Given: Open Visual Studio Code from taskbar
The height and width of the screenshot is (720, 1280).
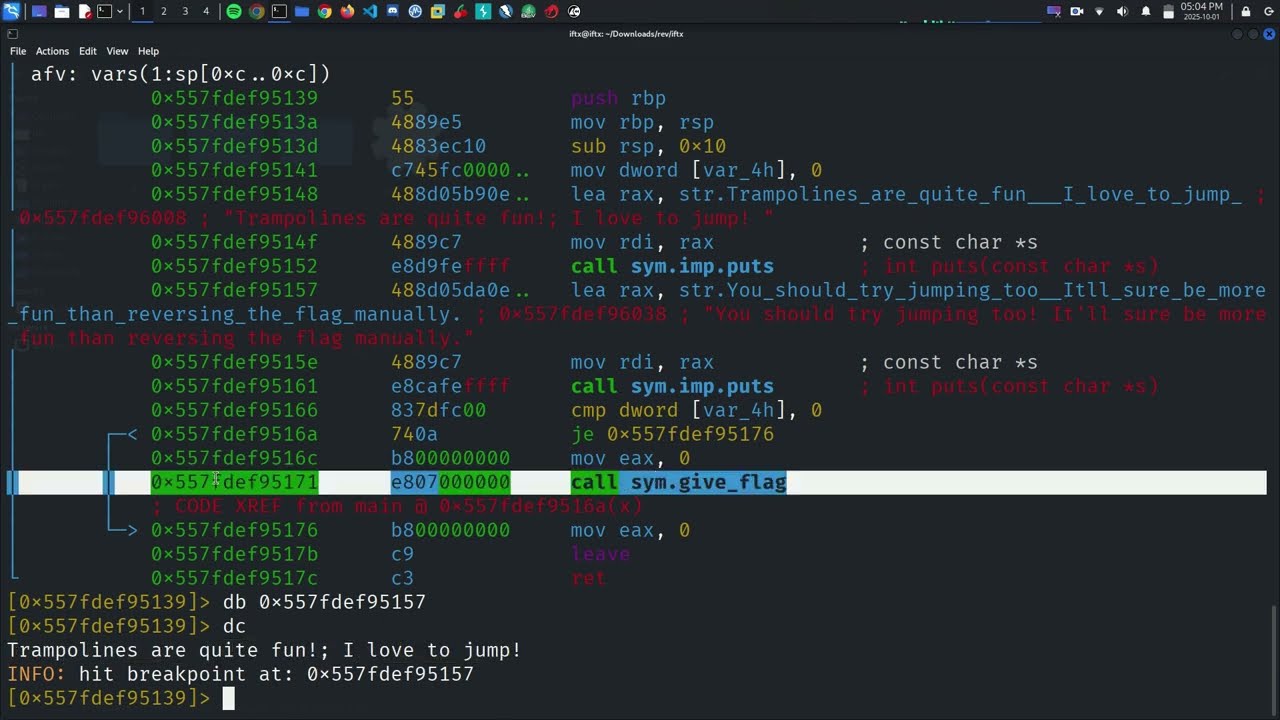Looking at the screenshot, I should (370, 12).
